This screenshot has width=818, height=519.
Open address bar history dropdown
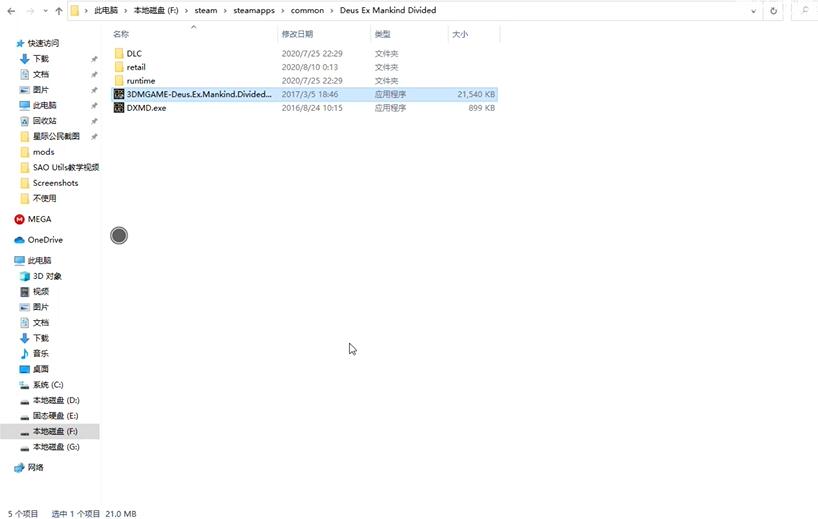click(x=753, y=11)
